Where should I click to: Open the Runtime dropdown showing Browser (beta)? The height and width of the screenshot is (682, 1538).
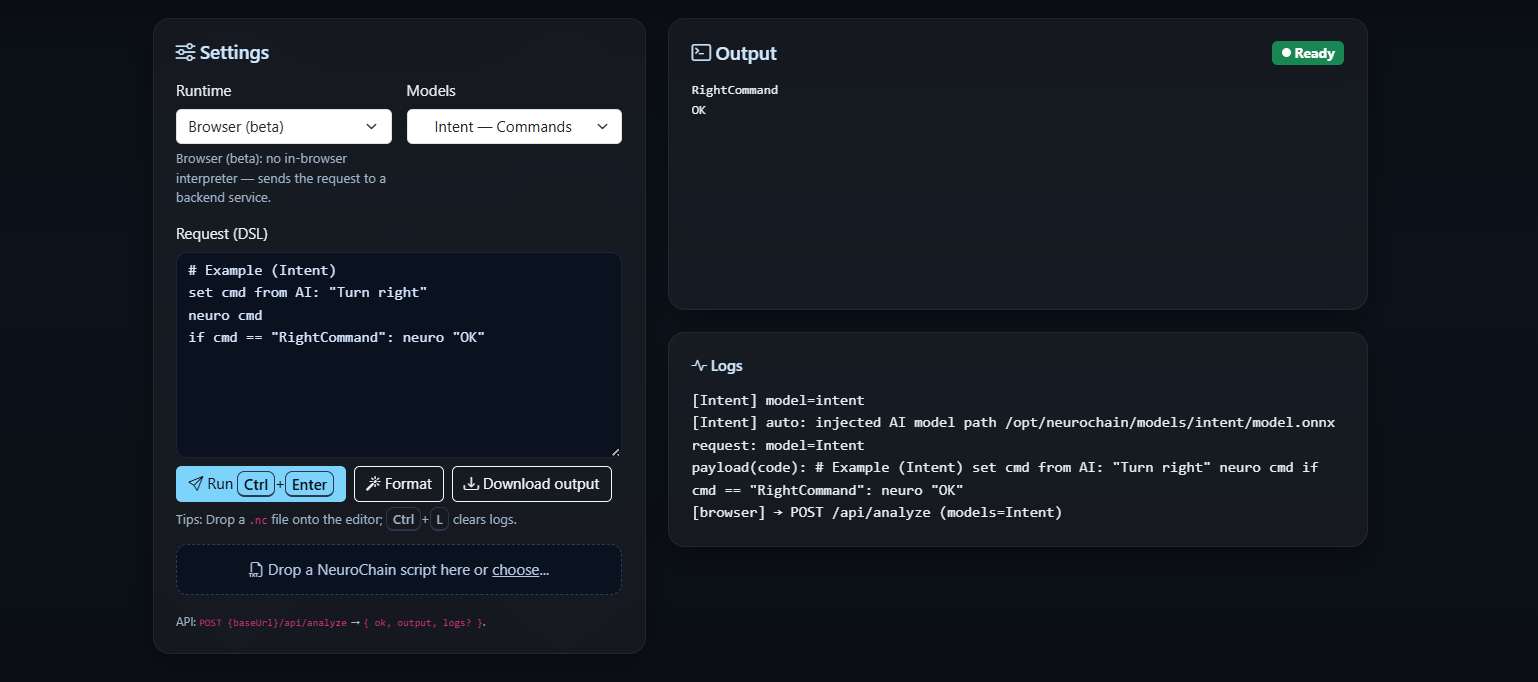coord(283,127)
